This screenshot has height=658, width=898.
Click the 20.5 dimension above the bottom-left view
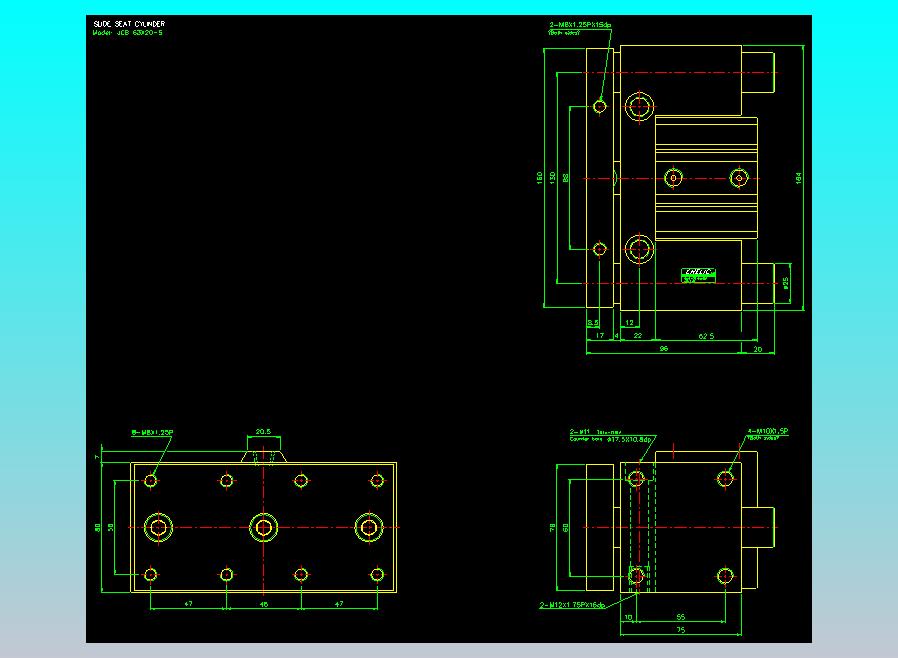(x=263, y=433)
